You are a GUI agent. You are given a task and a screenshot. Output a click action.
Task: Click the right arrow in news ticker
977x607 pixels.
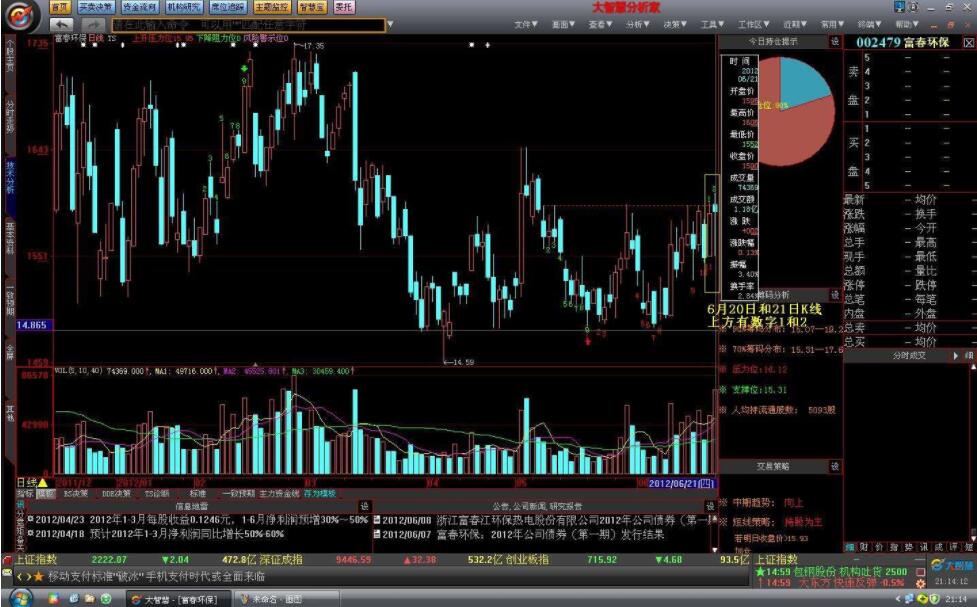pyautogui.click(x=27, y=576)
